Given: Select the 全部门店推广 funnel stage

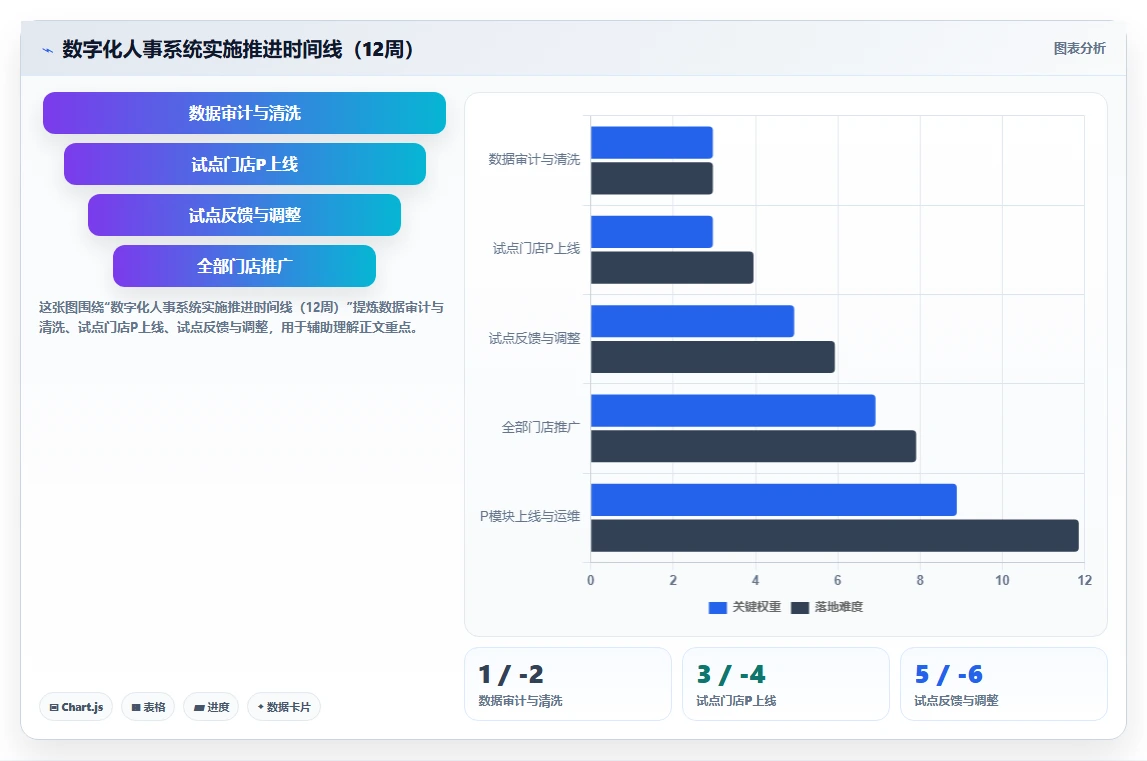Looking at the screenshot, I should (244, 266).
